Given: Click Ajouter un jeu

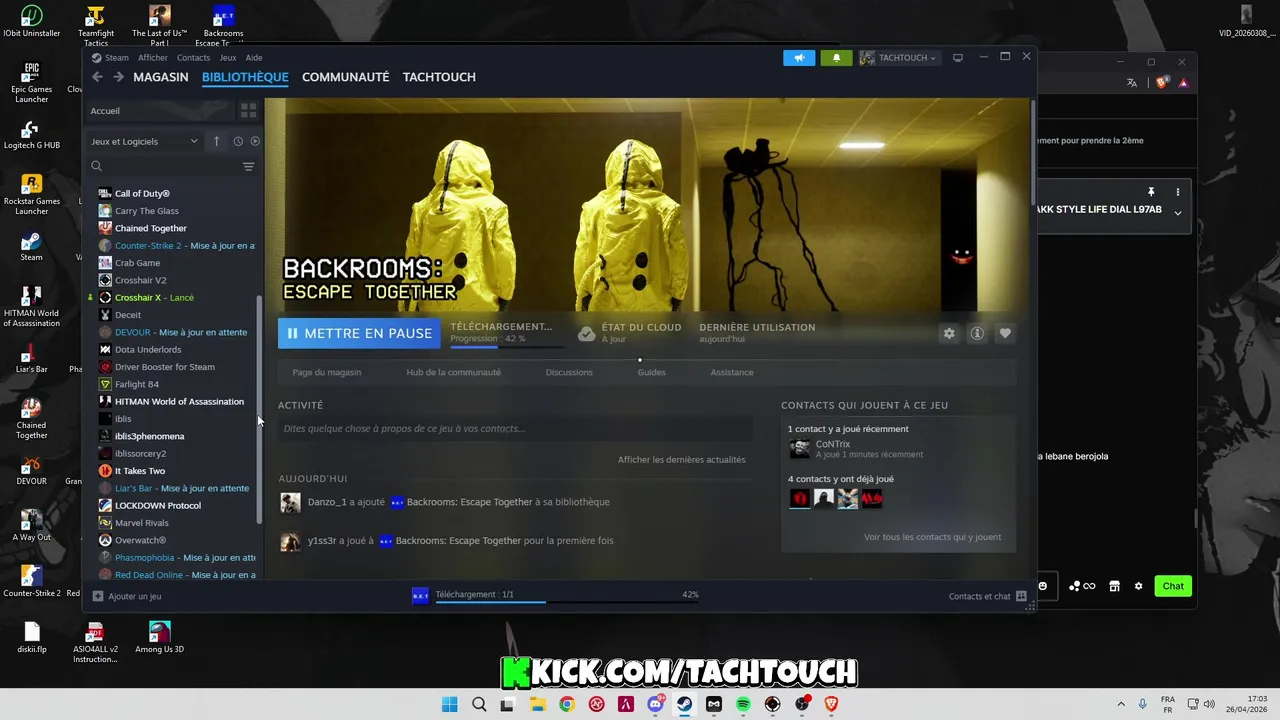Looking at the screenshot, I should 127,597.
